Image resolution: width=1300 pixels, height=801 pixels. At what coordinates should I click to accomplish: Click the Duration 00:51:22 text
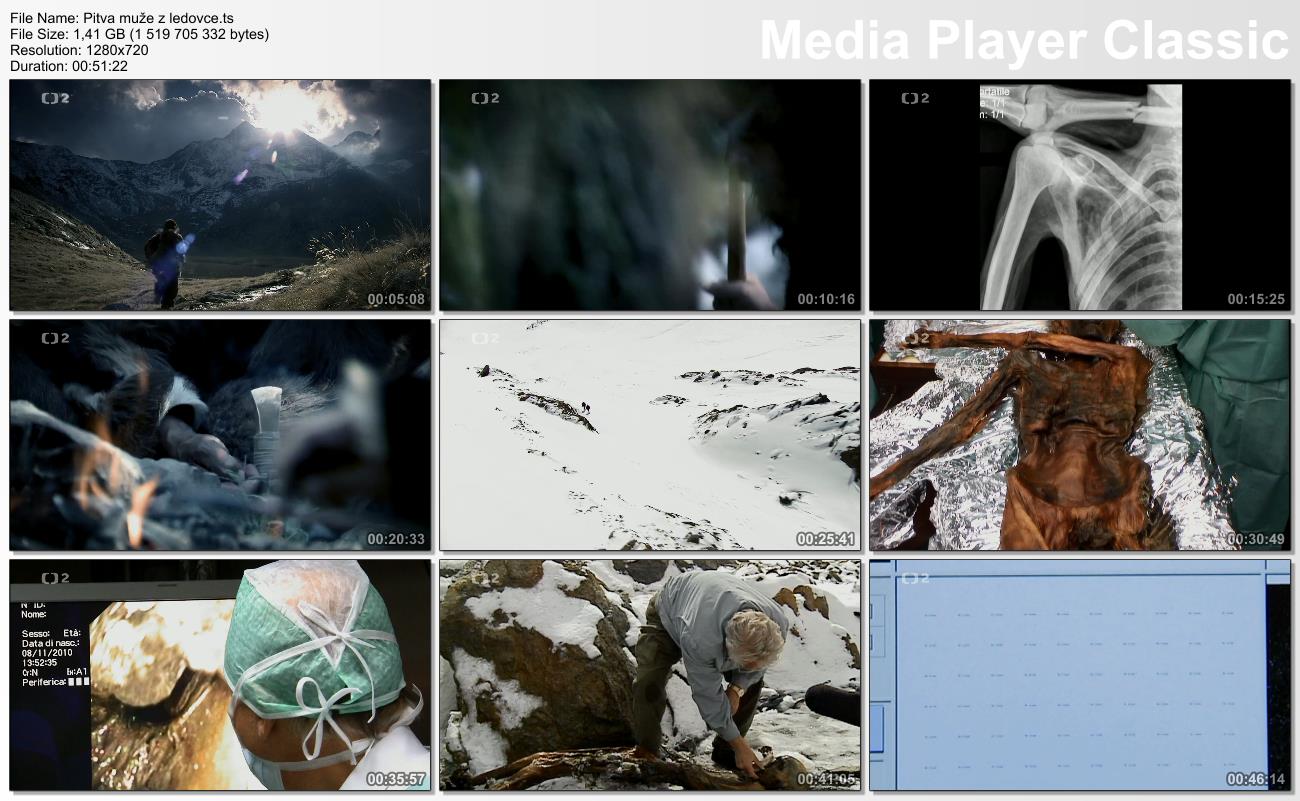(68, 66)
